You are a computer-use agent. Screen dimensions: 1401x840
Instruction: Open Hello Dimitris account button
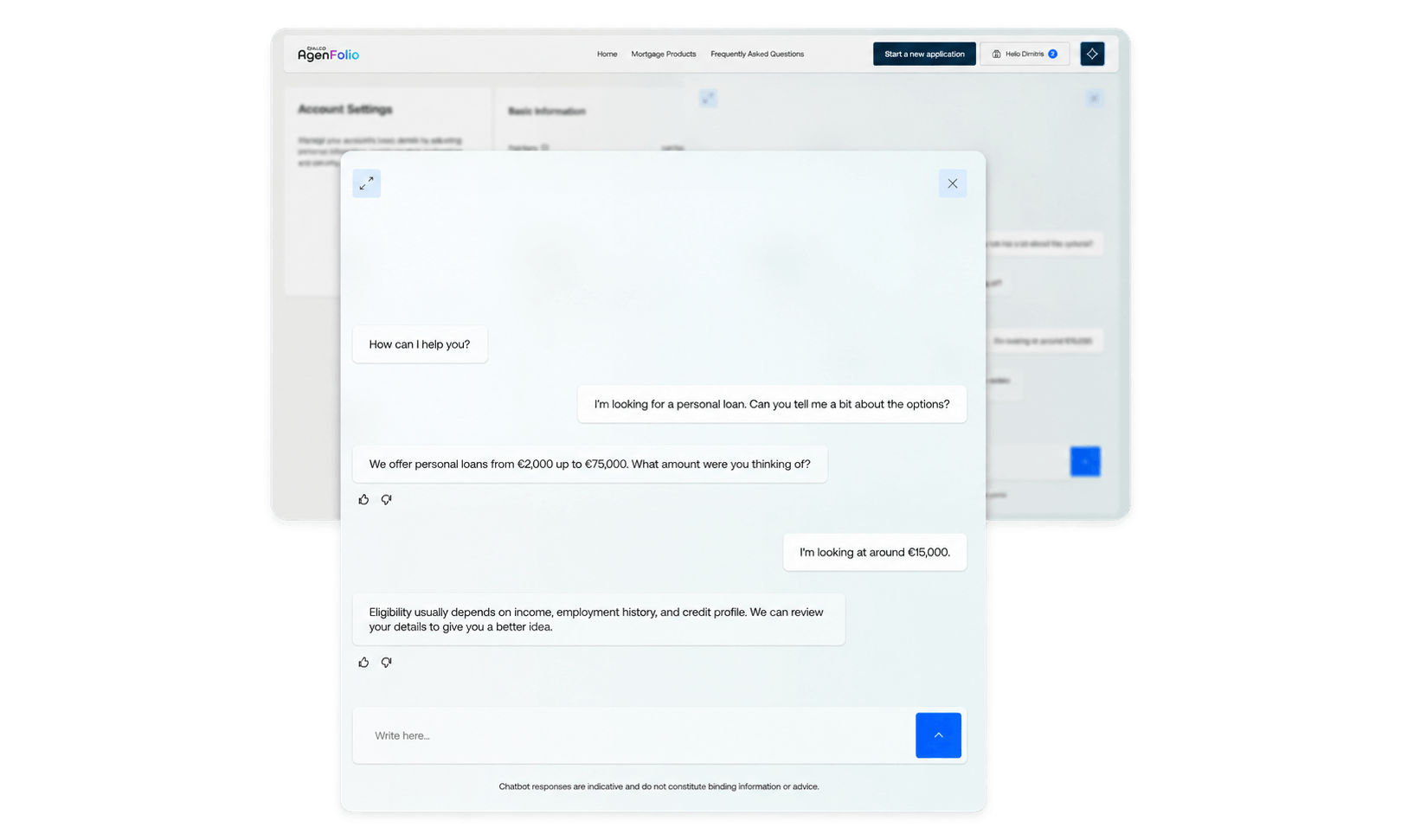pyautogui.click(x=1025, y=54)
